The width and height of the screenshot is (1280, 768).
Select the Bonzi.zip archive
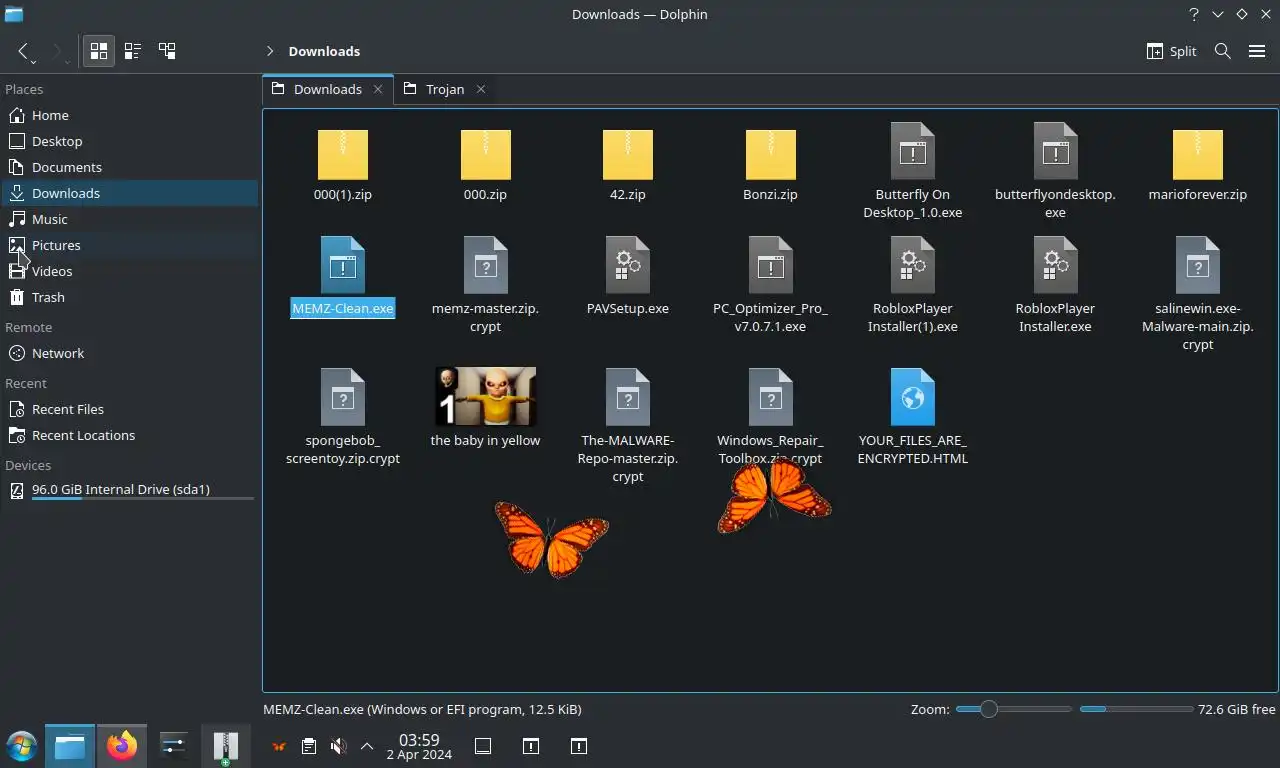tap(771, 165)
